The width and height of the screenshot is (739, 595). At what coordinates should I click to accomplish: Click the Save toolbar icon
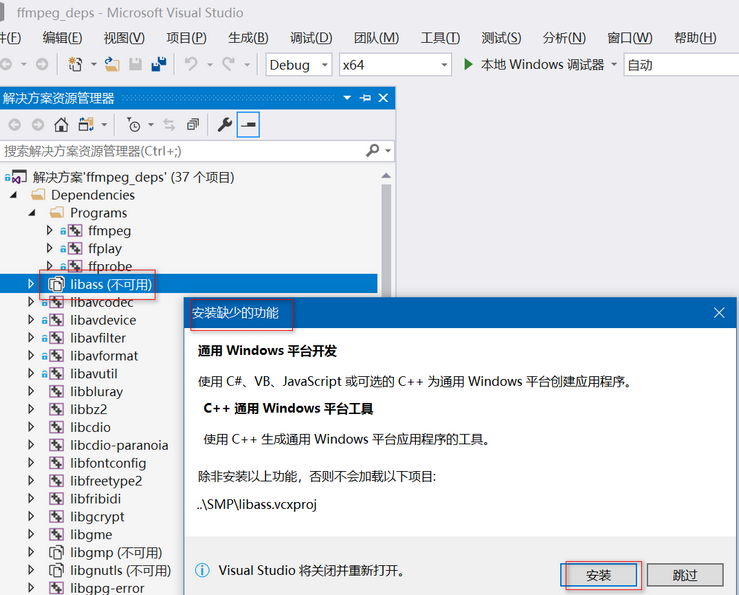pos(136,64)
